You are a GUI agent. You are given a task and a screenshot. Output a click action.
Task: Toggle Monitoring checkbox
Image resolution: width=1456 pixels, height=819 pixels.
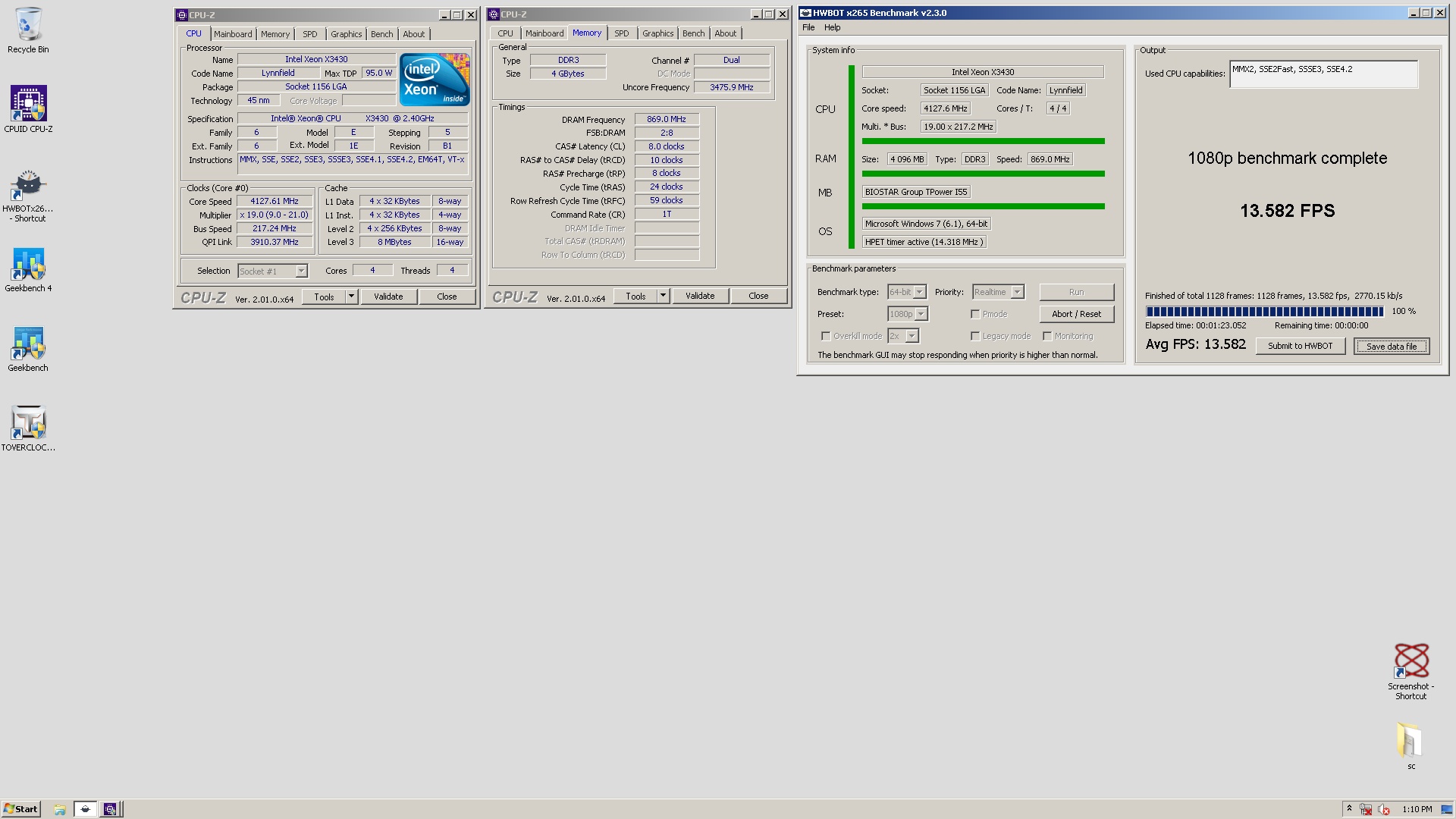coord(1047,336)
